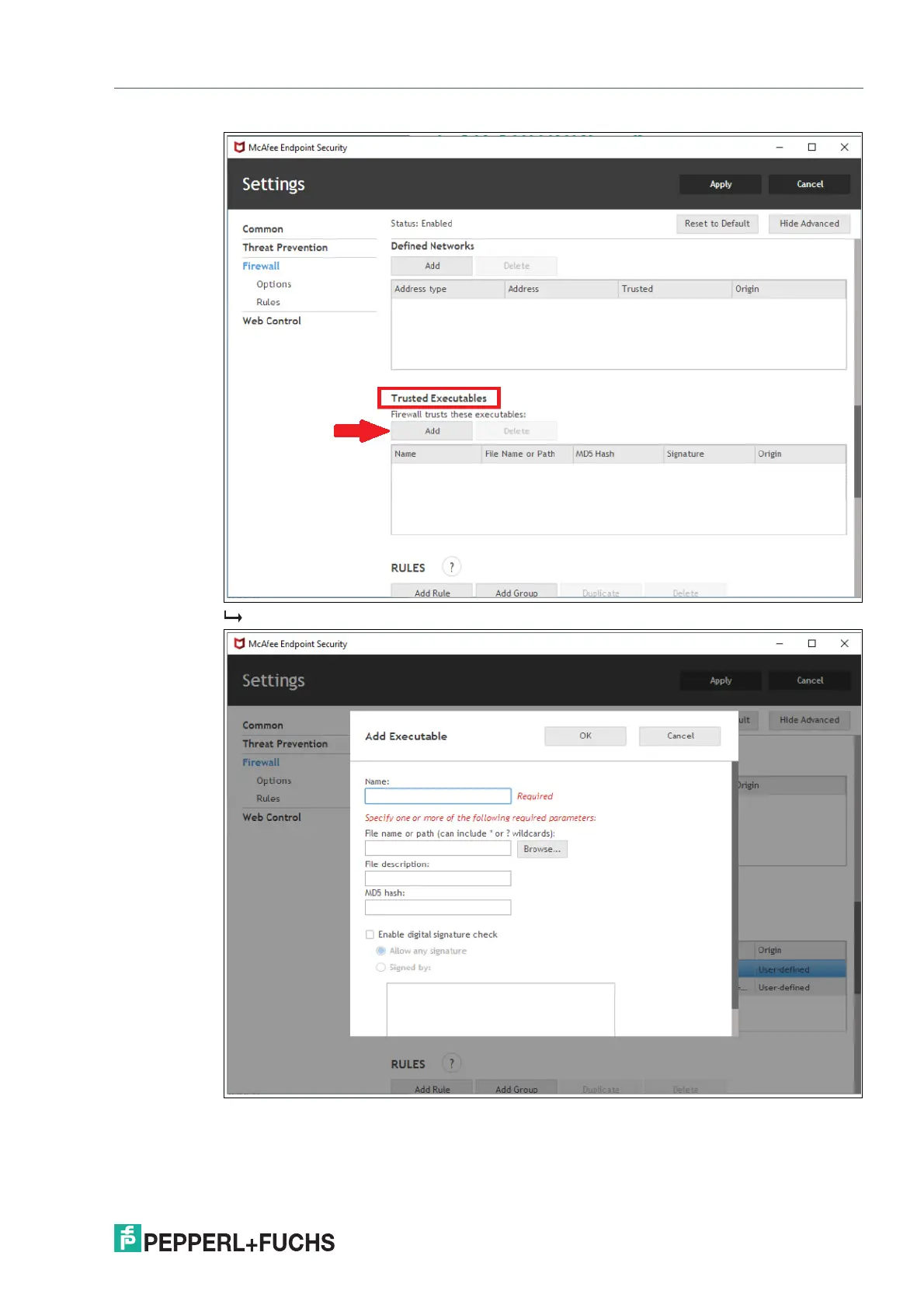
Task: Maximize the upper McAfee window
Action: (x=812, y=147)
